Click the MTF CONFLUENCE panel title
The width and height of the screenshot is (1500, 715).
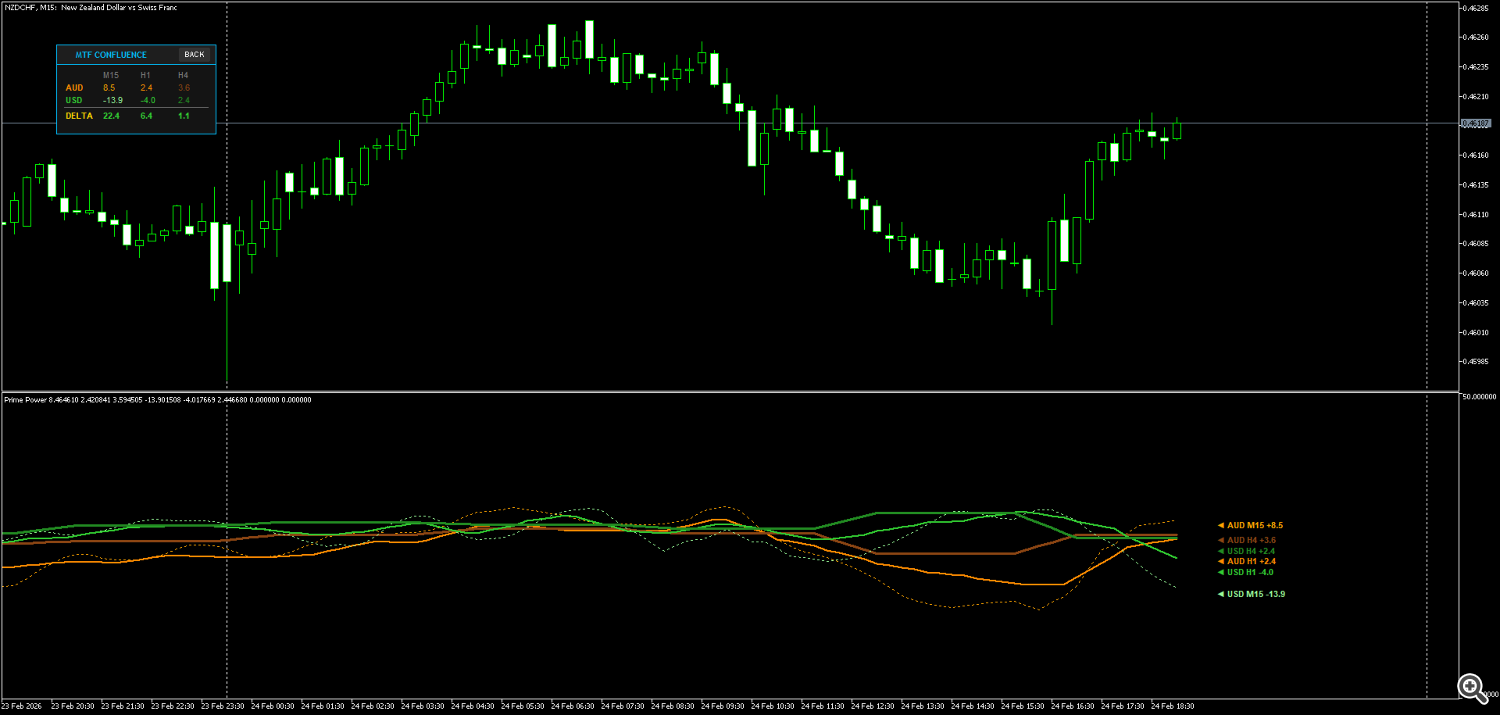[110, 55]
